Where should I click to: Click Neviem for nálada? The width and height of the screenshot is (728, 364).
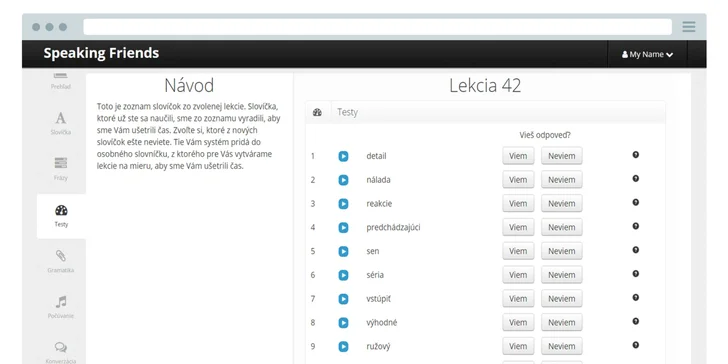point(561,180)
